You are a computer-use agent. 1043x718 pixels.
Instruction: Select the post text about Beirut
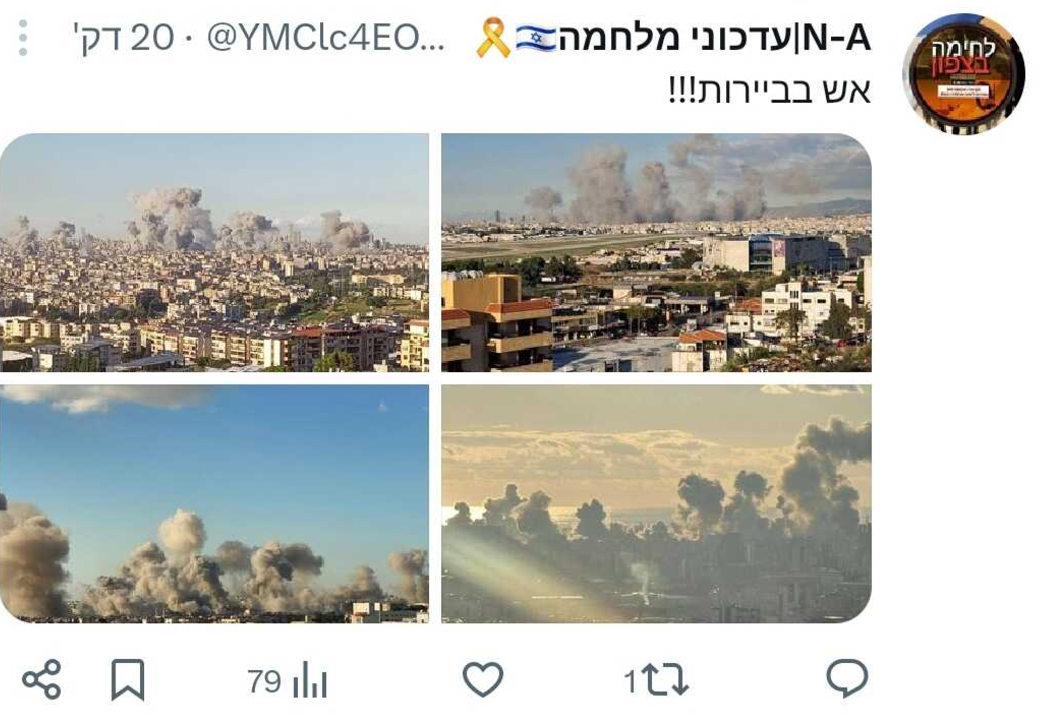(770, 90)
